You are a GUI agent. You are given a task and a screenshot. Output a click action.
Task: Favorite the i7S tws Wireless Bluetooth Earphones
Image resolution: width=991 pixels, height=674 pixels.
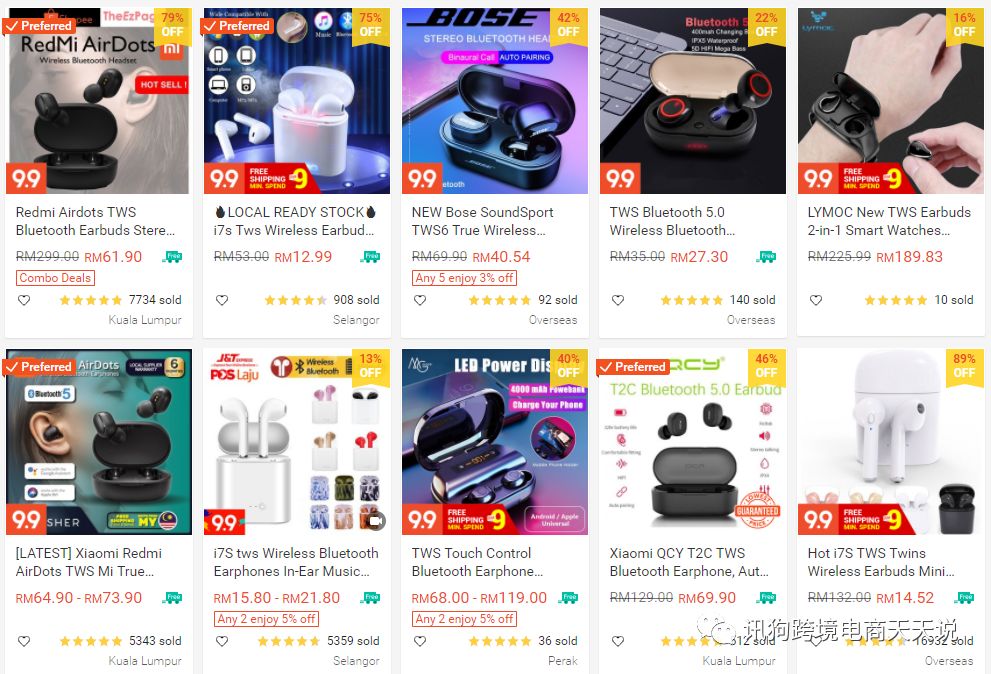222,641
